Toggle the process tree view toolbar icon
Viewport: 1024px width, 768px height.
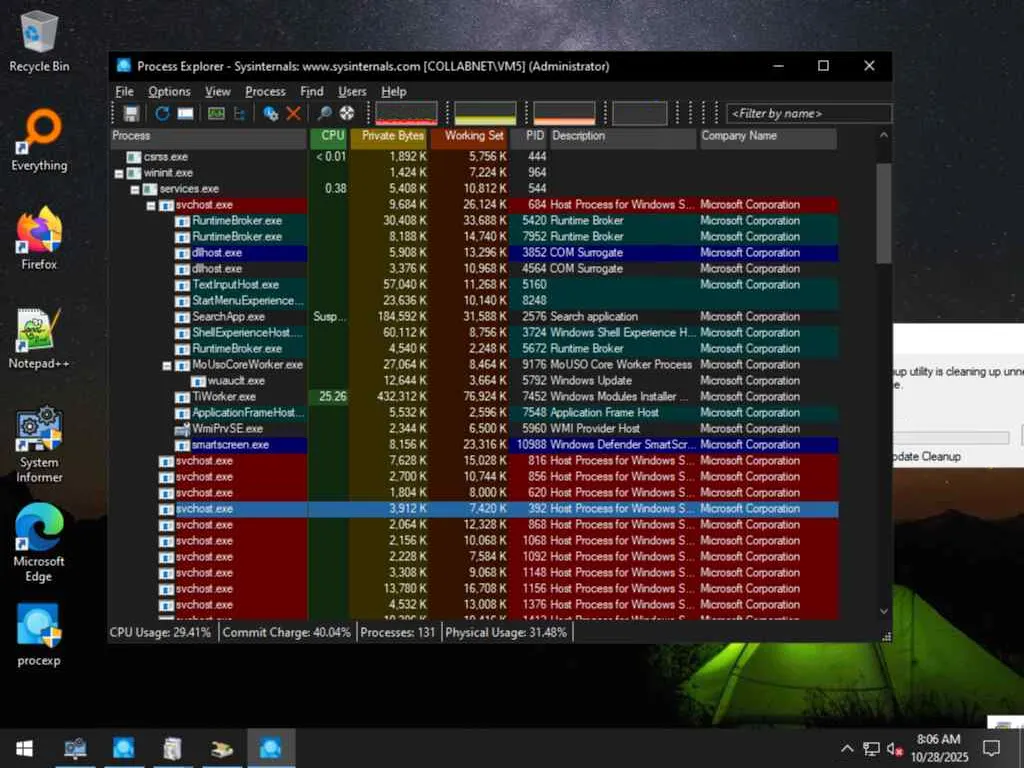[x=239, y=114]
